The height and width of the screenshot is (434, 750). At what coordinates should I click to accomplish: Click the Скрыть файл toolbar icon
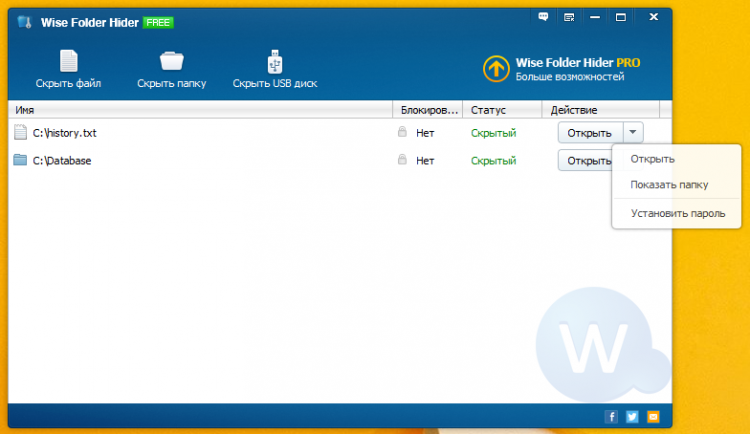point(68,61)
